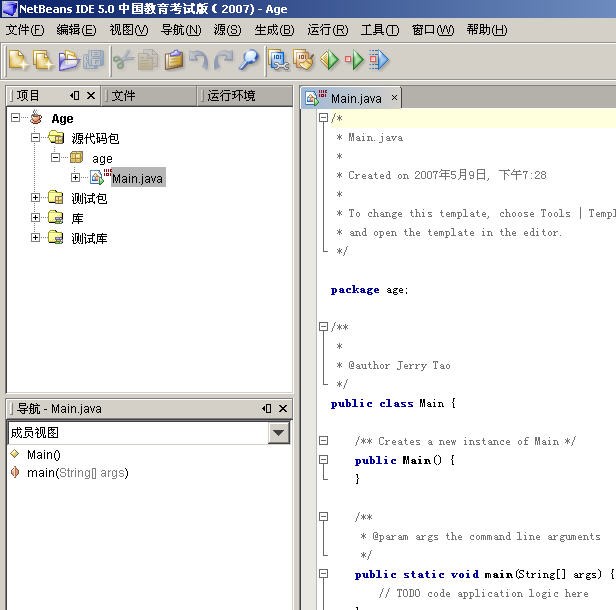Screen dimensions: 616x610
Task: Fold the @param args Javadoc comment
Action: [323, 516]
